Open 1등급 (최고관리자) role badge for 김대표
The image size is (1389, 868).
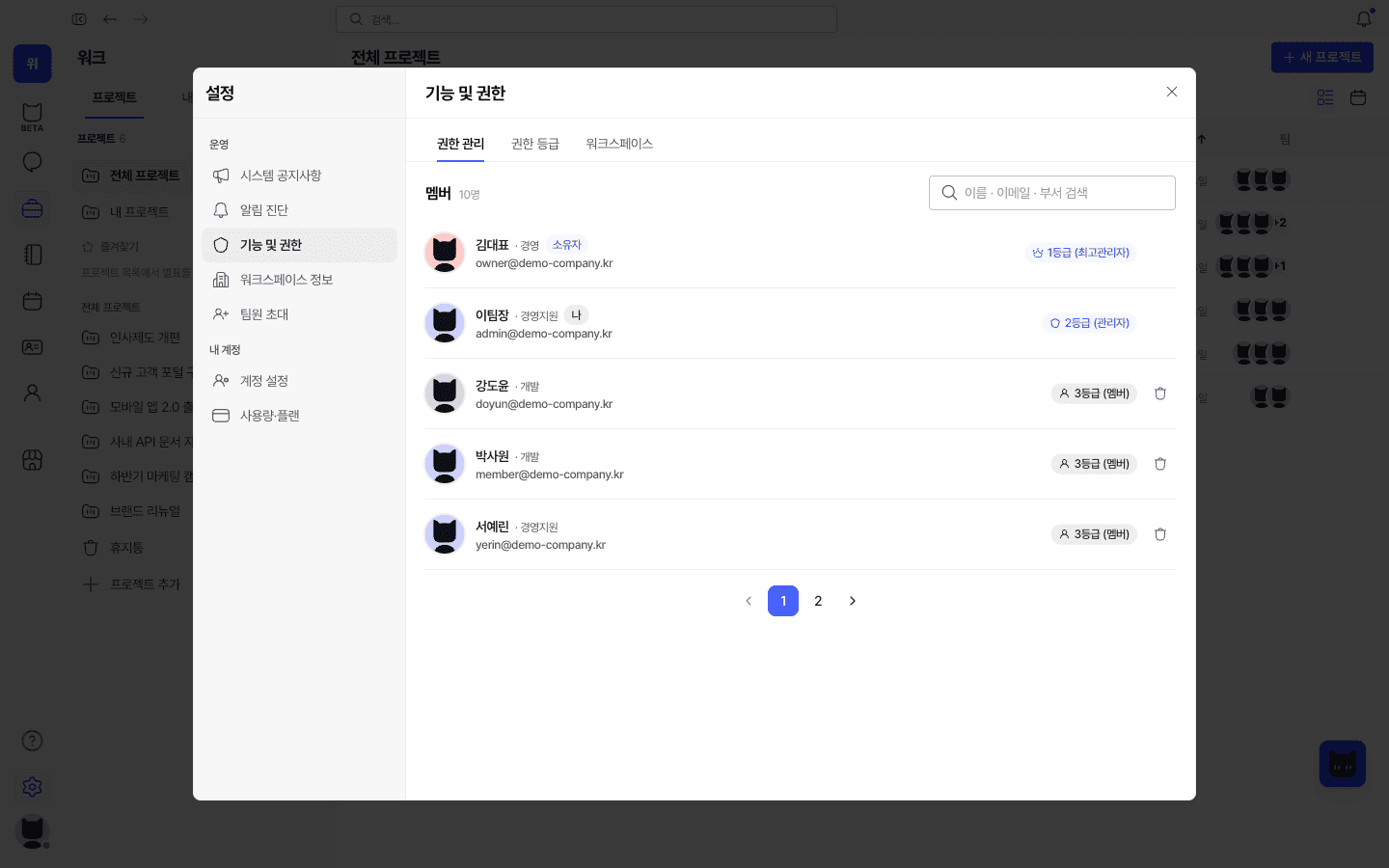point(1080,253)
